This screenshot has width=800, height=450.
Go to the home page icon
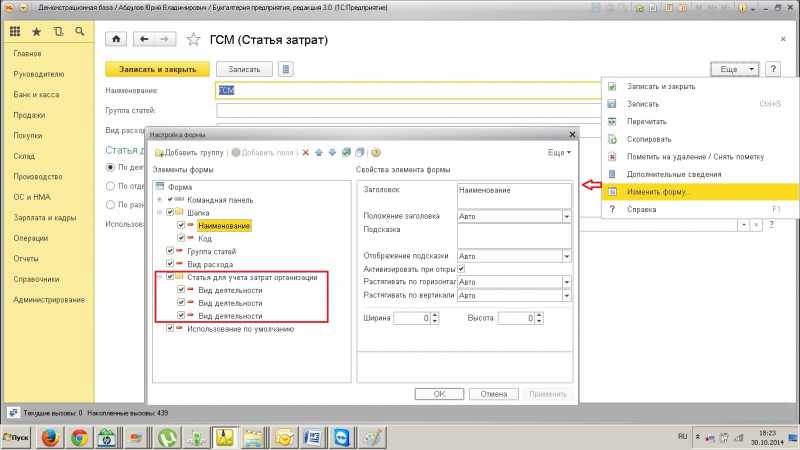coord(116,39)
